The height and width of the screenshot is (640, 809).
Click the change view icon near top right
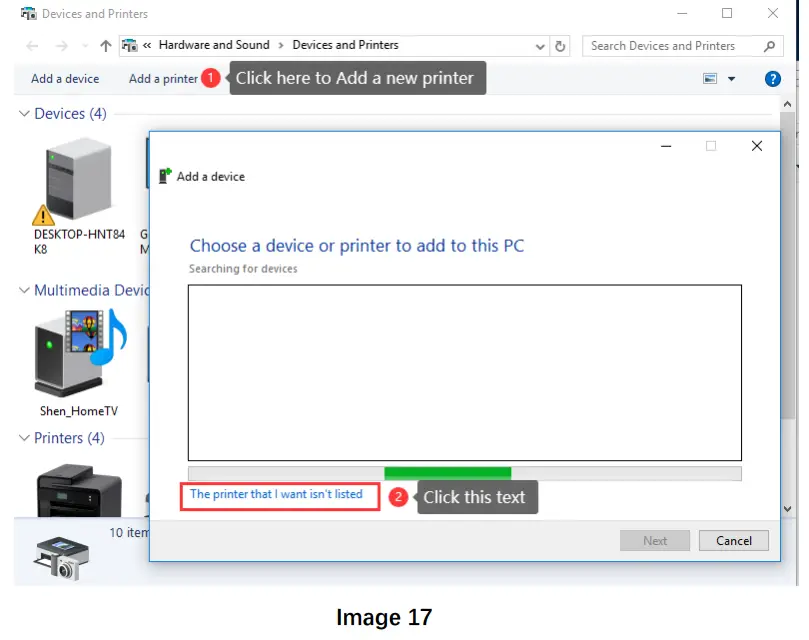click(x=711, y=78)
